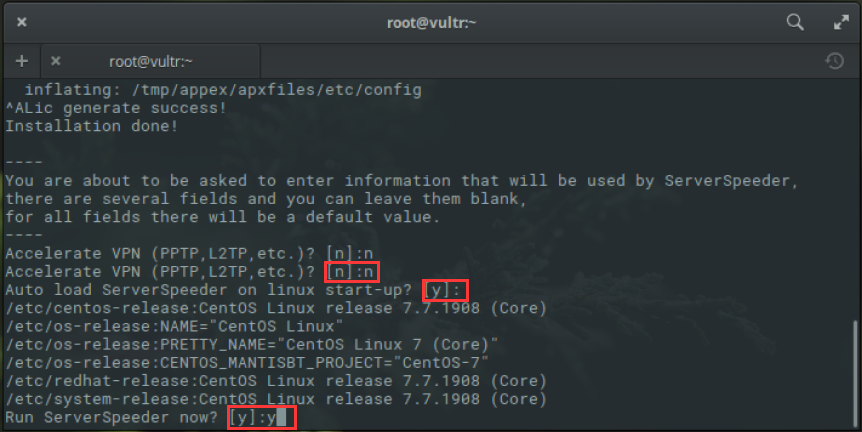Click the inflating /tmp/appex/apxfiles/etc/config line
The width and height of the screenshot is (862, 432).
223,90
